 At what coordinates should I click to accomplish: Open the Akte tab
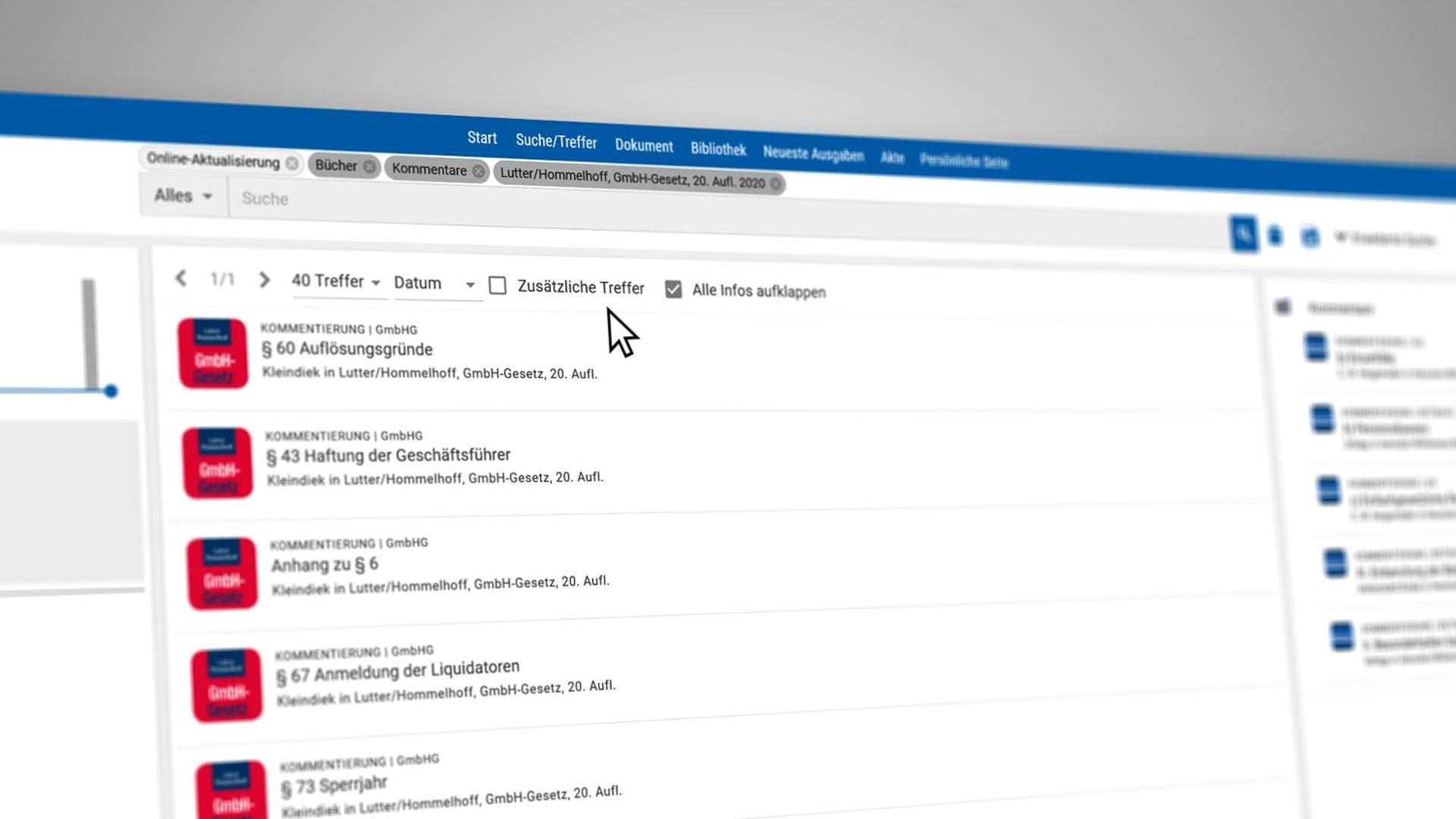(892, 158)
